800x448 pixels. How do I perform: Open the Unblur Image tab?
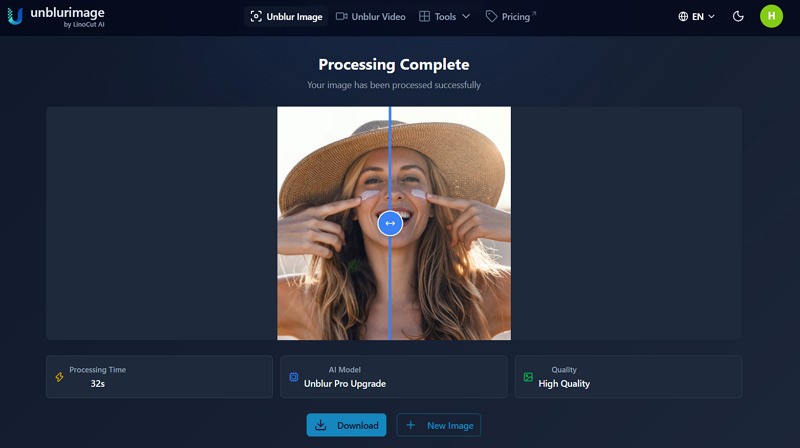coord(286,16)
